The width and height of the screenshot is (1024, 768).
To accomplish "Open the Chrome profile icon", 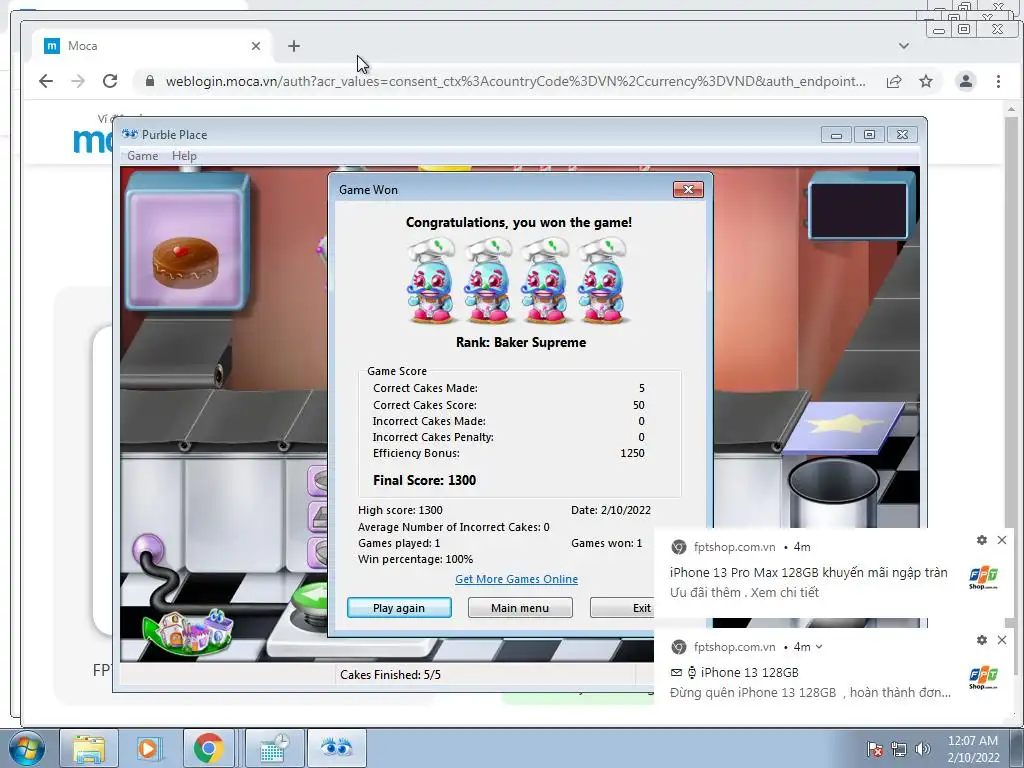I will coord(965,81).
